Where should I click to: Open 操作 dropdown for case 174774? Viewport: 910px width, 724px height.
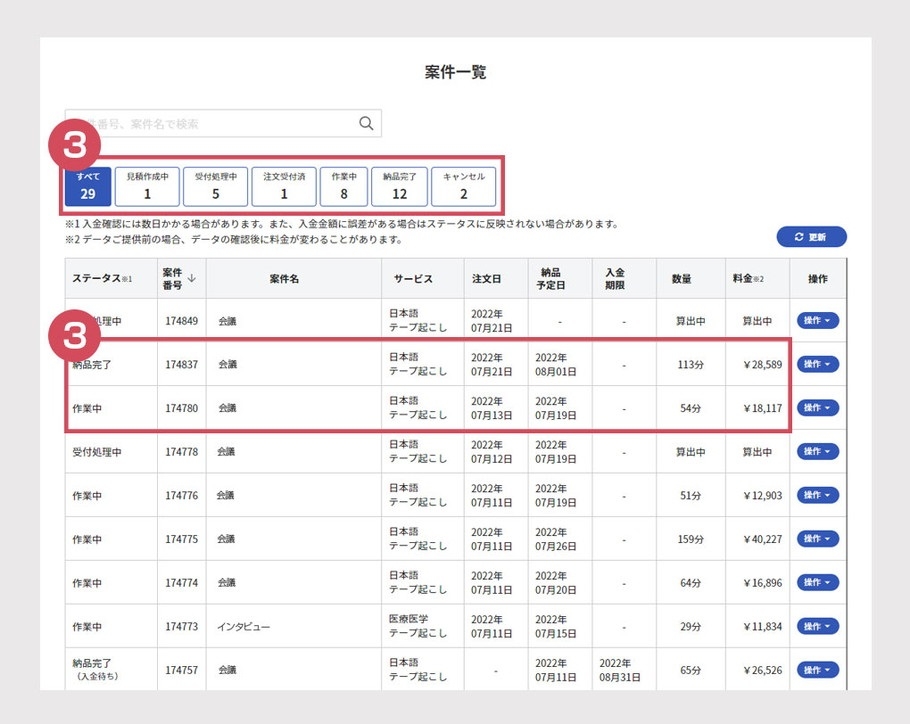817,583
